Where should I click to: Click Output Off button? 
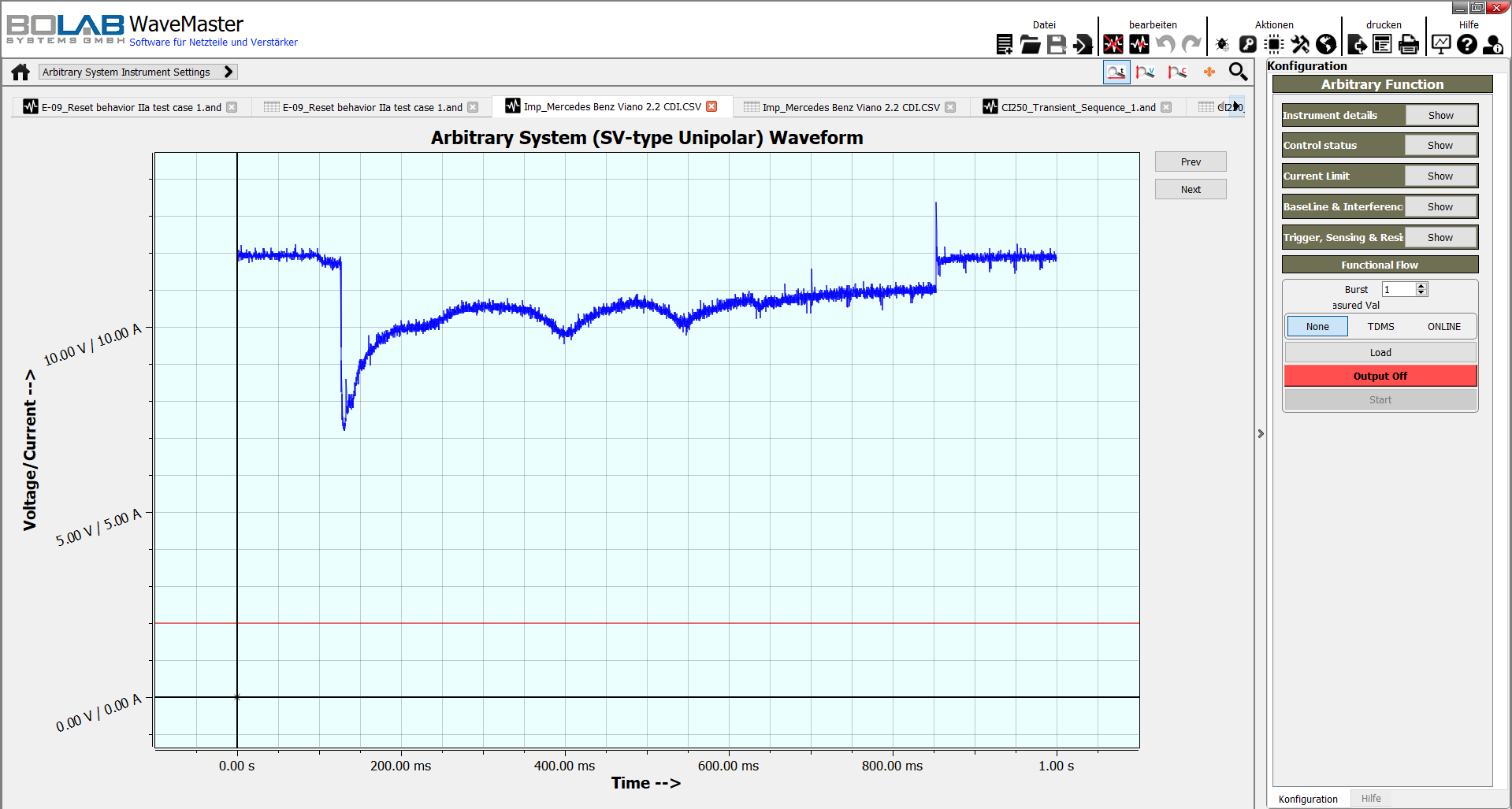click(x=1380, y=376)
